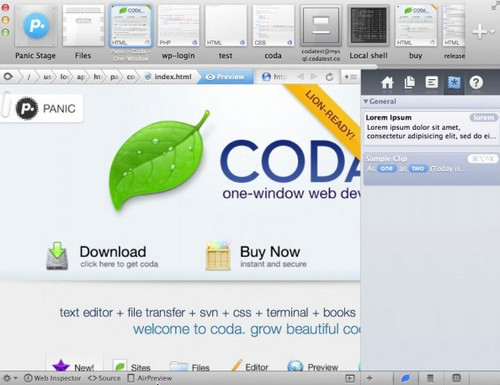Click the preview URL address field
The image size is (500, 385).
click(280, 77)
